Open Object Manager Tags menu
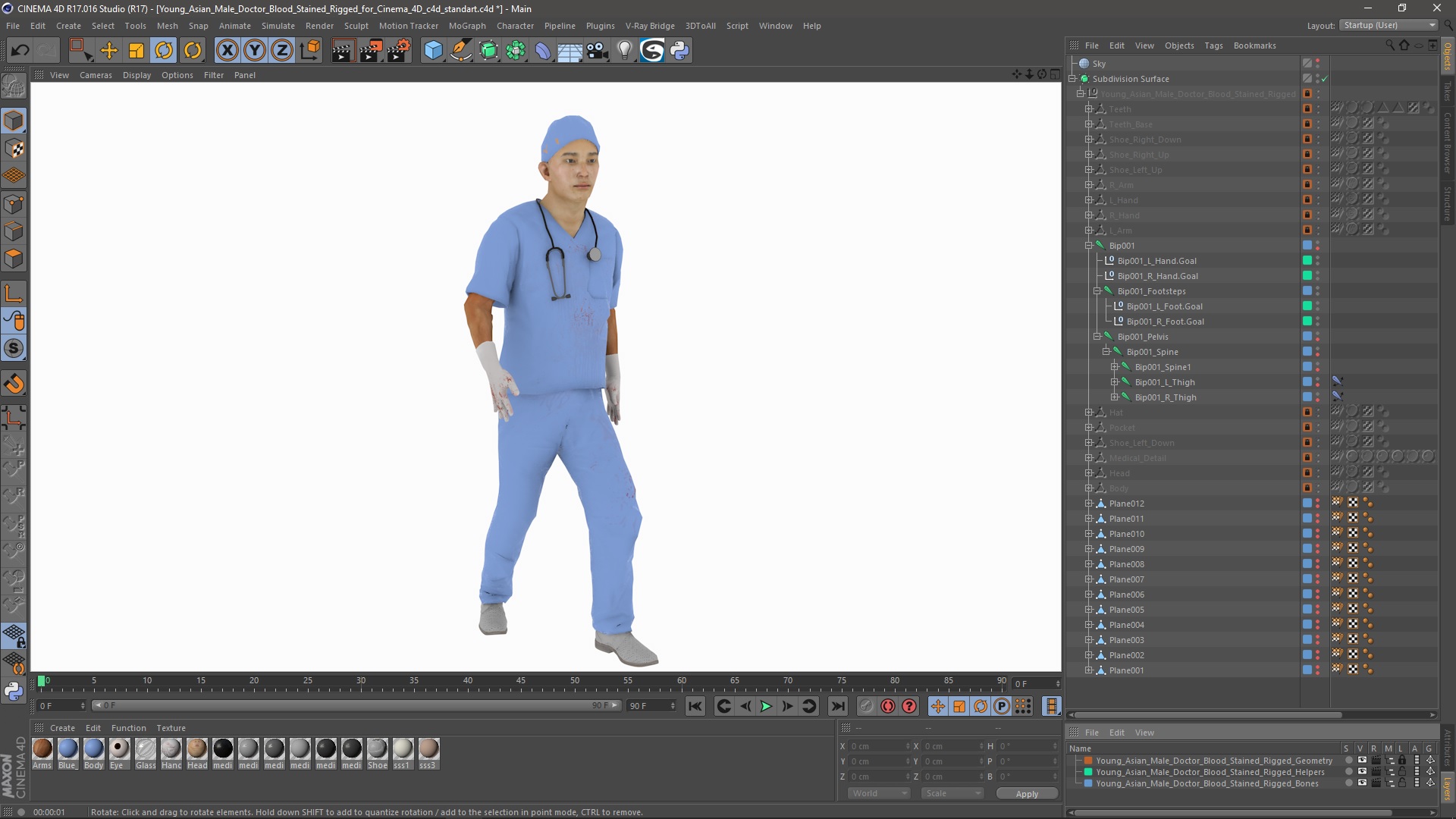Screen dimensions: 1456x819 point(1213,45)
